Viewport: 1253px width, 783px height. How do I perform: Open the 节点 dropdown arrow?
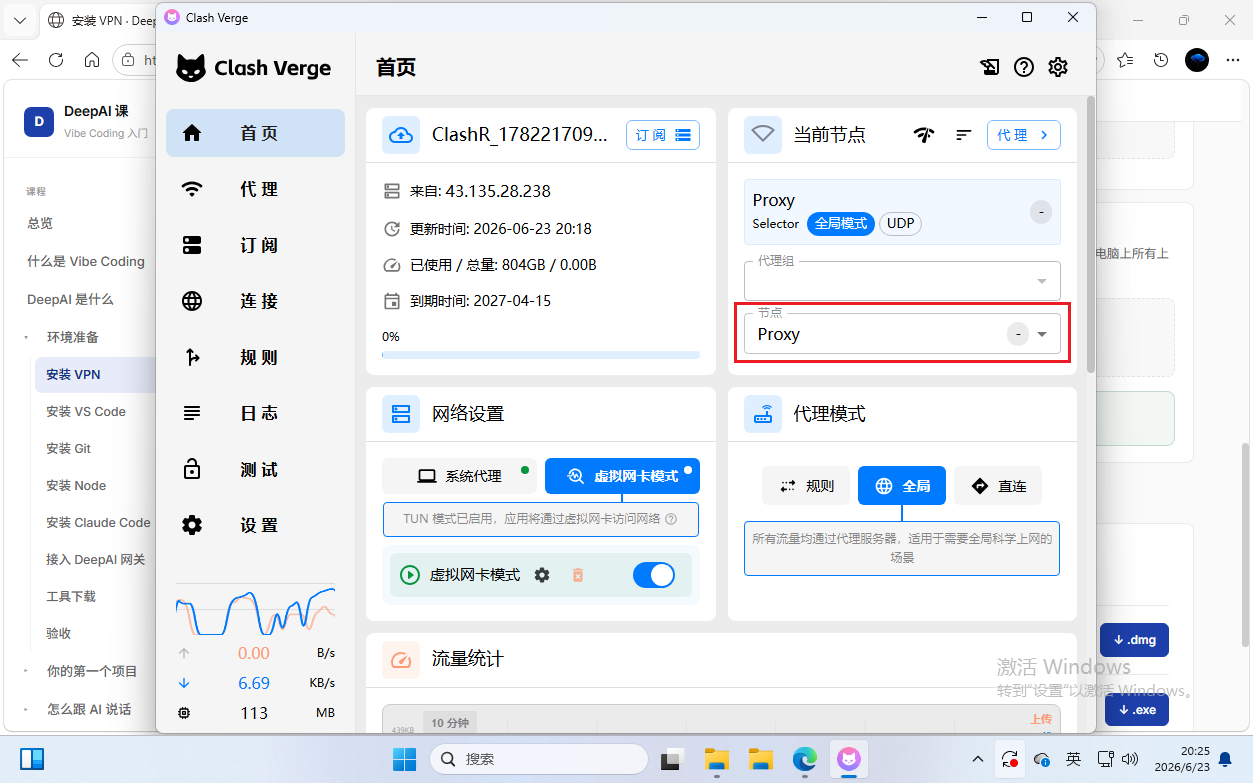point(1042,334)
